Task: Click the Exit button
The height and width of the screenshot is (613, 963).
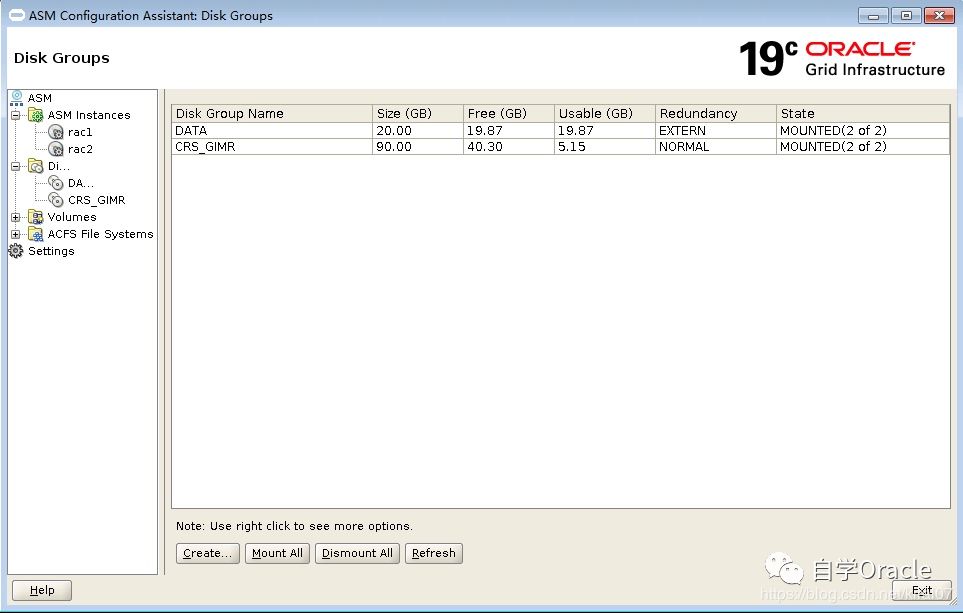Action: coord(922,590)
